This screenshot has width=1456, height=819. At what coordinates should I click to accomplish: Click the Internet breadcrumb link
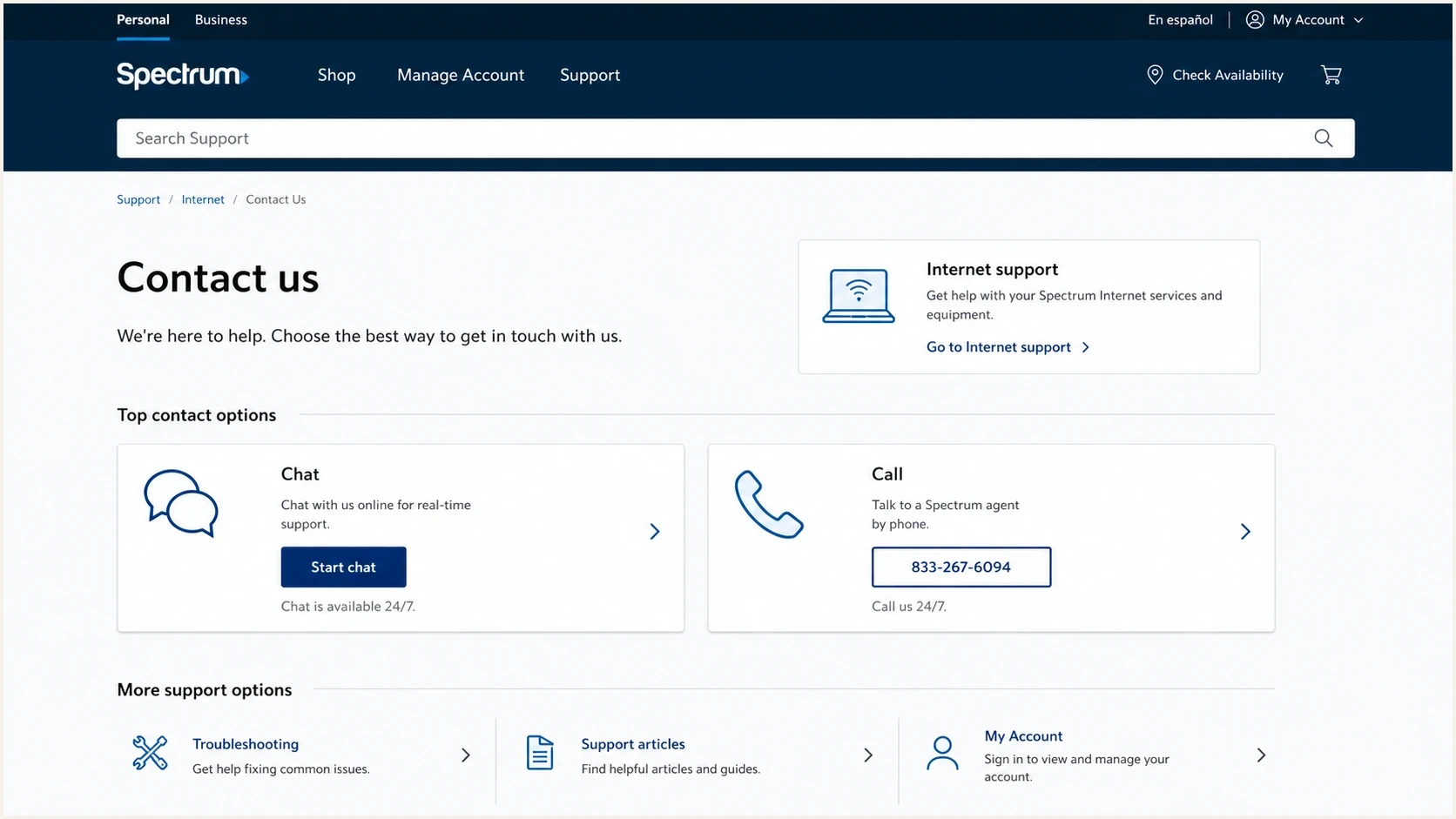203,199
